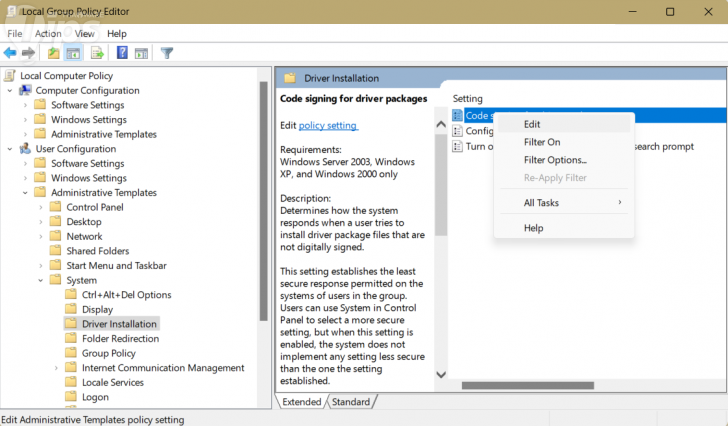Select Windows Settings under User Configuration
This screenshot has height=426, width=728.
click(x=89, y=178)
